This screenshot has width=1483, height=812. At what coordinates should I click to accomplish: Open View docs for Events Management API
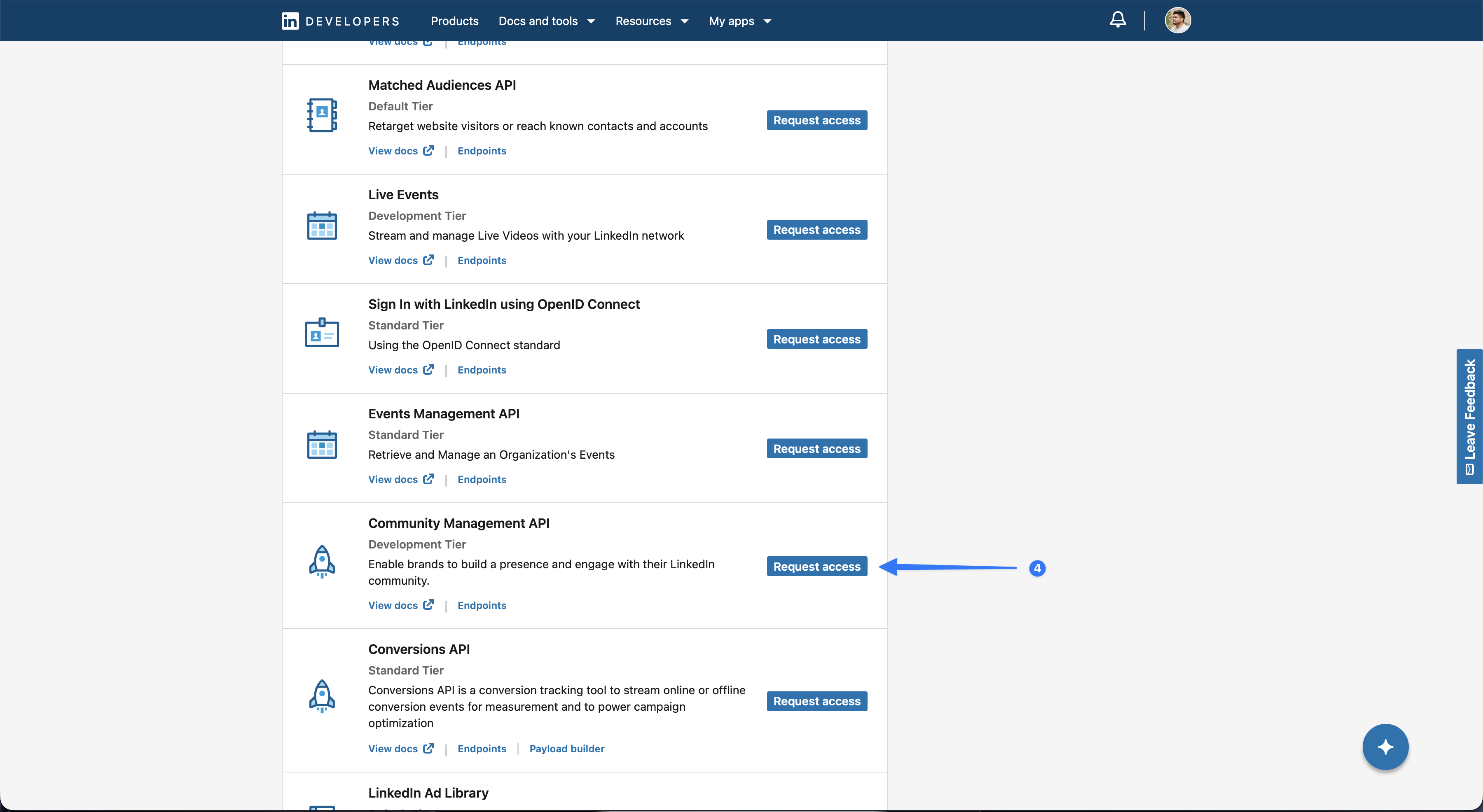pos(401,479)
